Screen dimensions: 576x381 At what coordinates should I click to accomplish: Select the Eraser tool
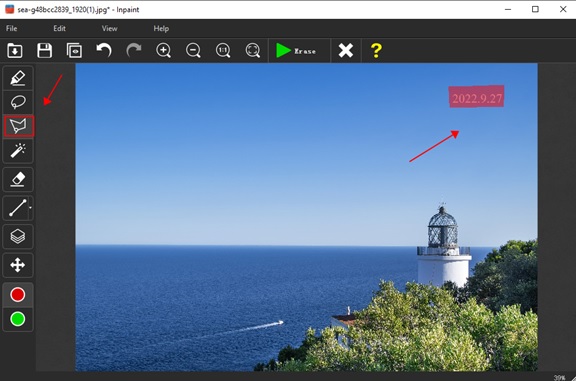coord(18,180)
